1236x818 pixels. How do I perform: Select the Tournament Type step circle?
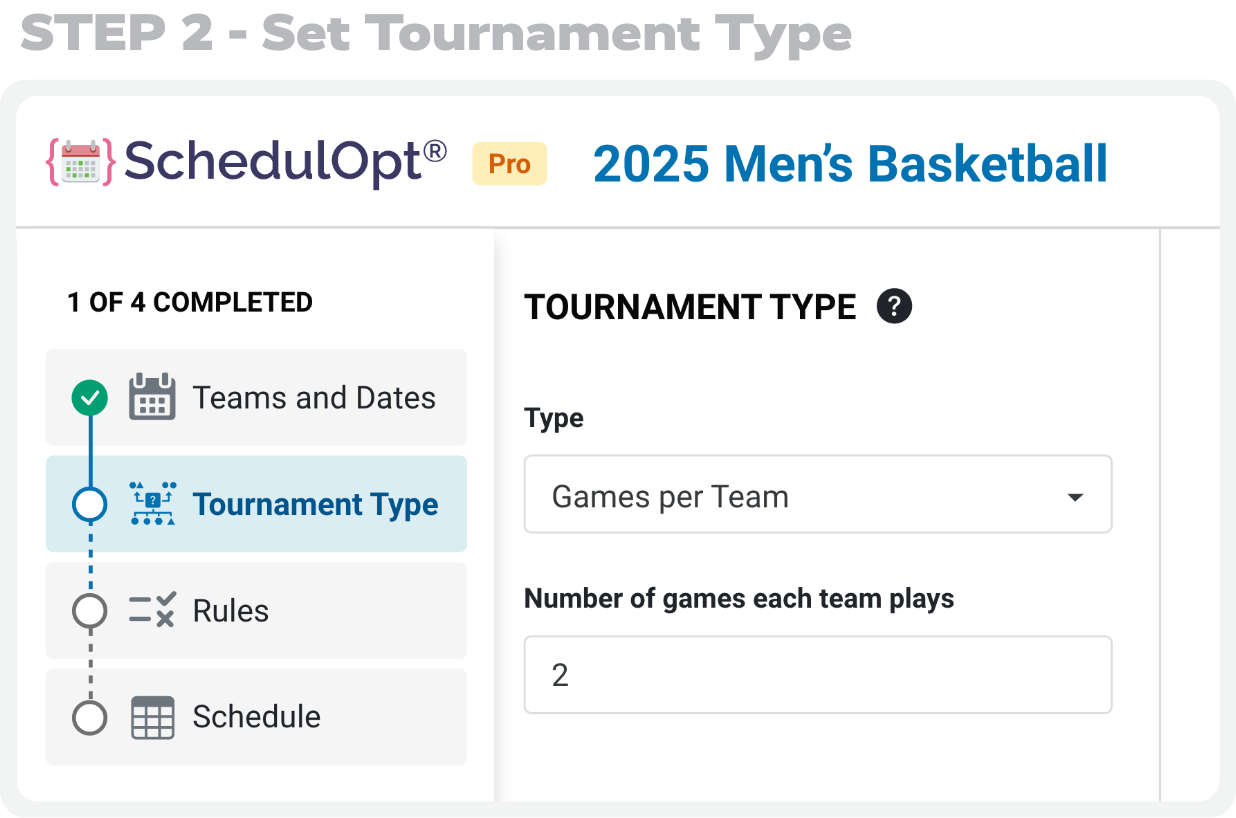[90, 504]
